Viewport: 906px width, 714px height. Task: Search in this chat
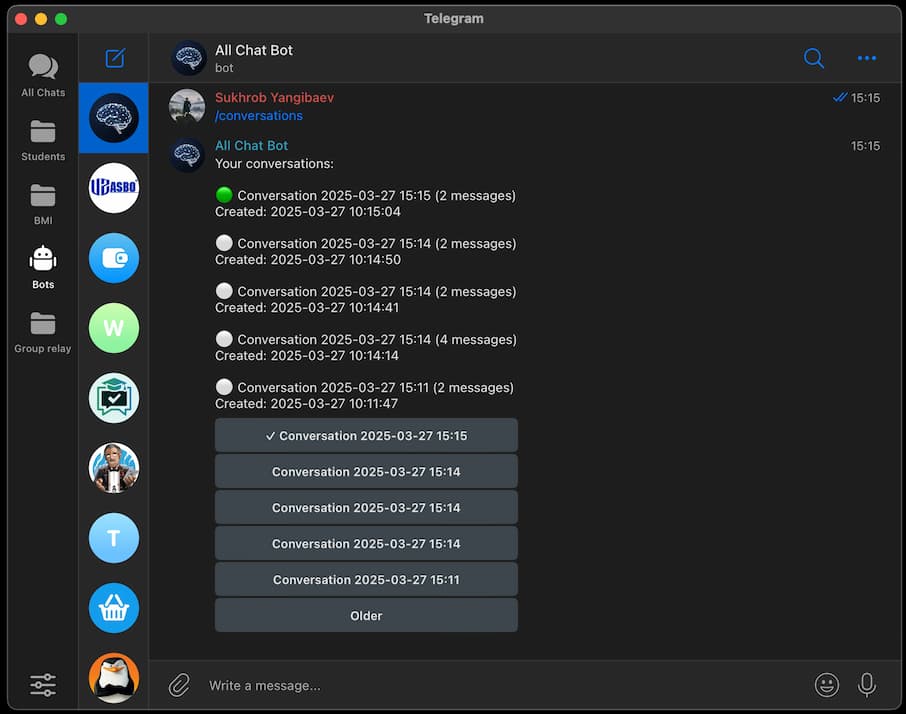pyautogui.click(x=814, y=58)
